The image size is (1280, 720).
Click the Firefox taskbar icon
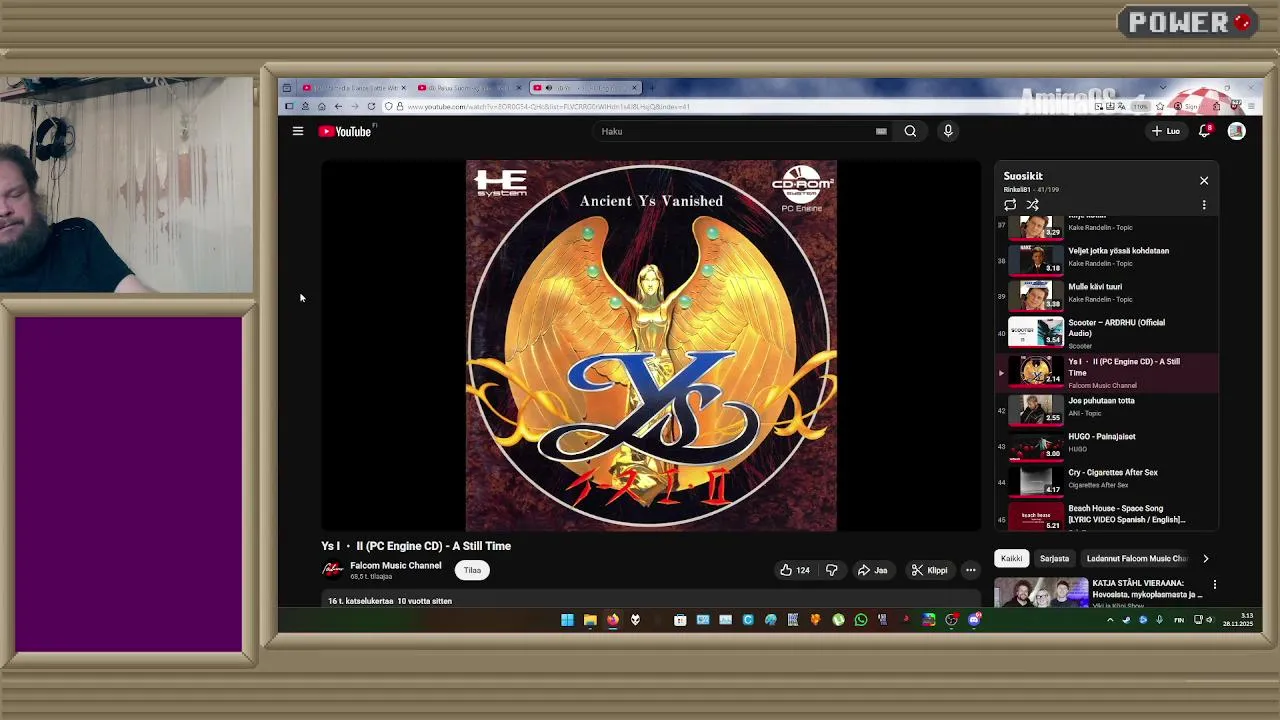[612, 620]
